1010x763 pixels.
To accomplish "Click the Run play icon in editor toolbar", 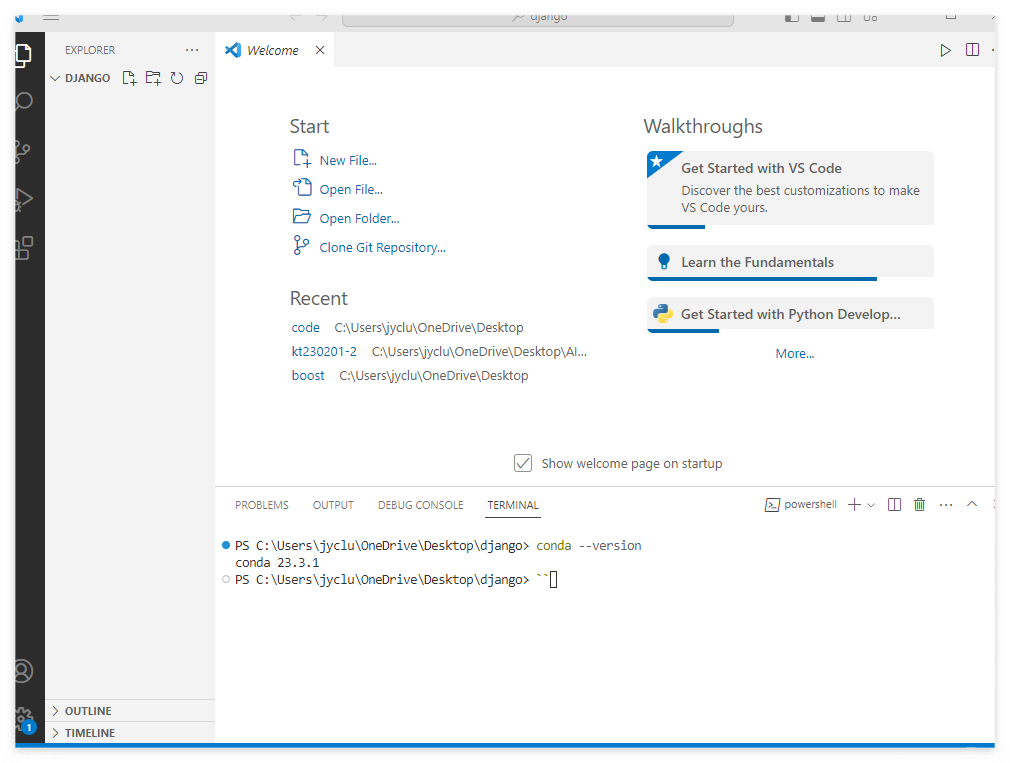I will [x=945, y=50].
